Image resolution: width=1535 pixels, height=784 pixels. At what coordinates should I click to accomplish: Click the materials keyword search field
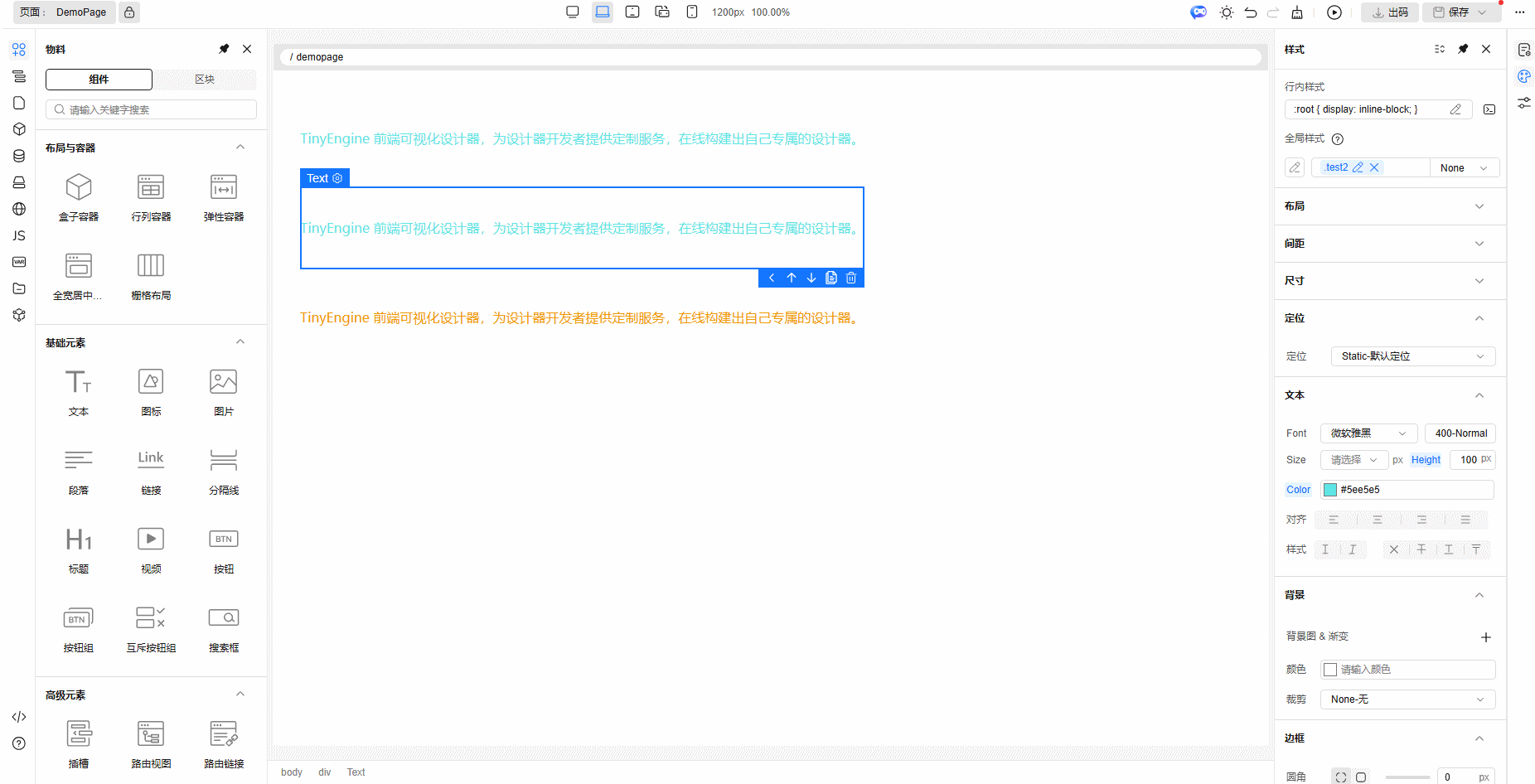[151, 109]
